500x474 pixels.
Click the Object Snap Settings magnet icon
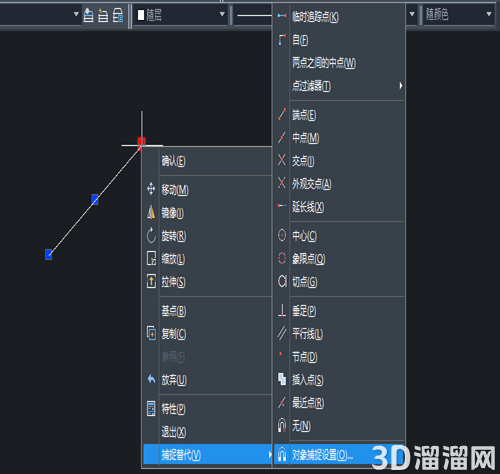282,454
